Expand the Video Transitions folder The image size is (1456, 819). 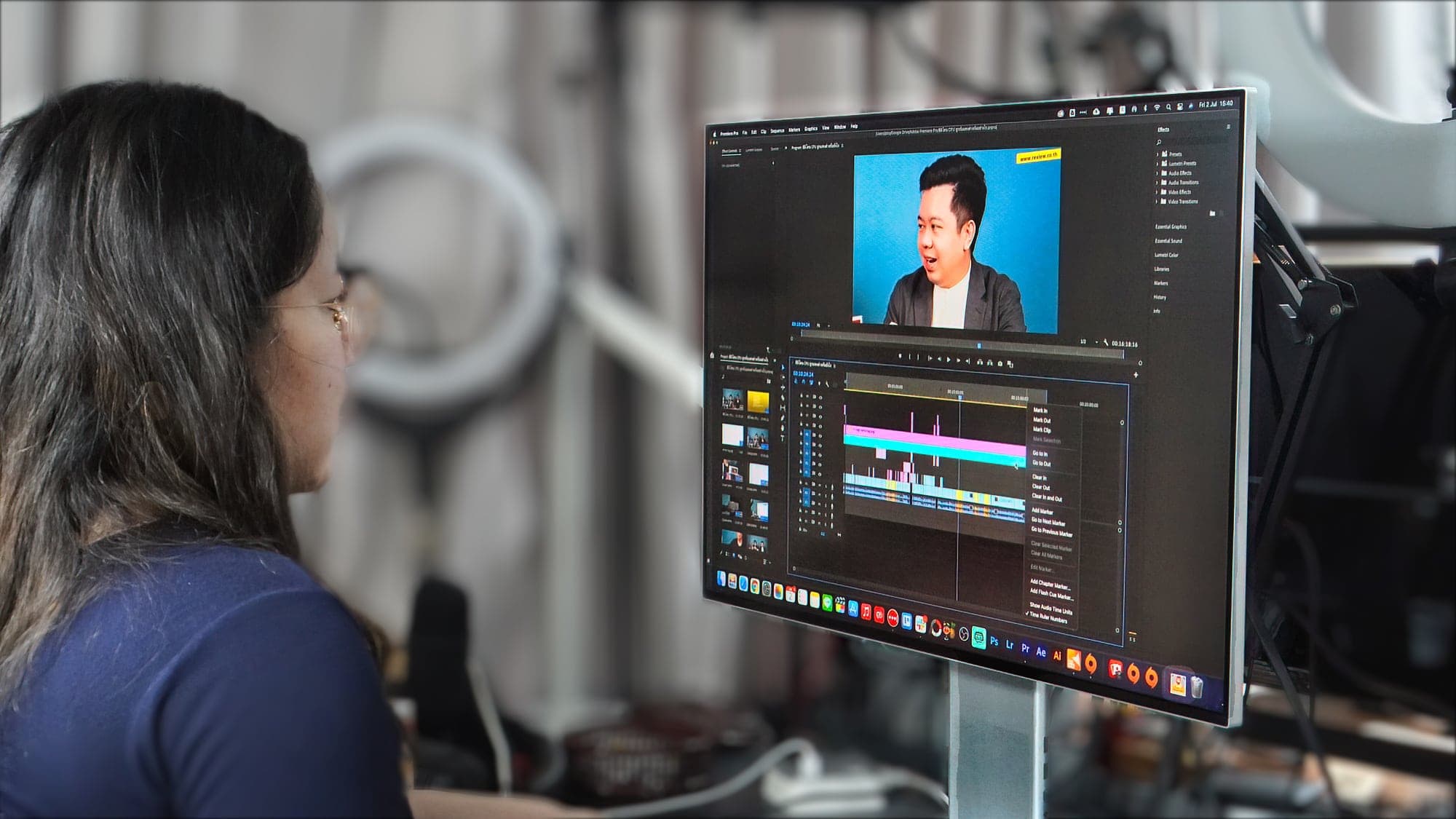point(1158,201)
